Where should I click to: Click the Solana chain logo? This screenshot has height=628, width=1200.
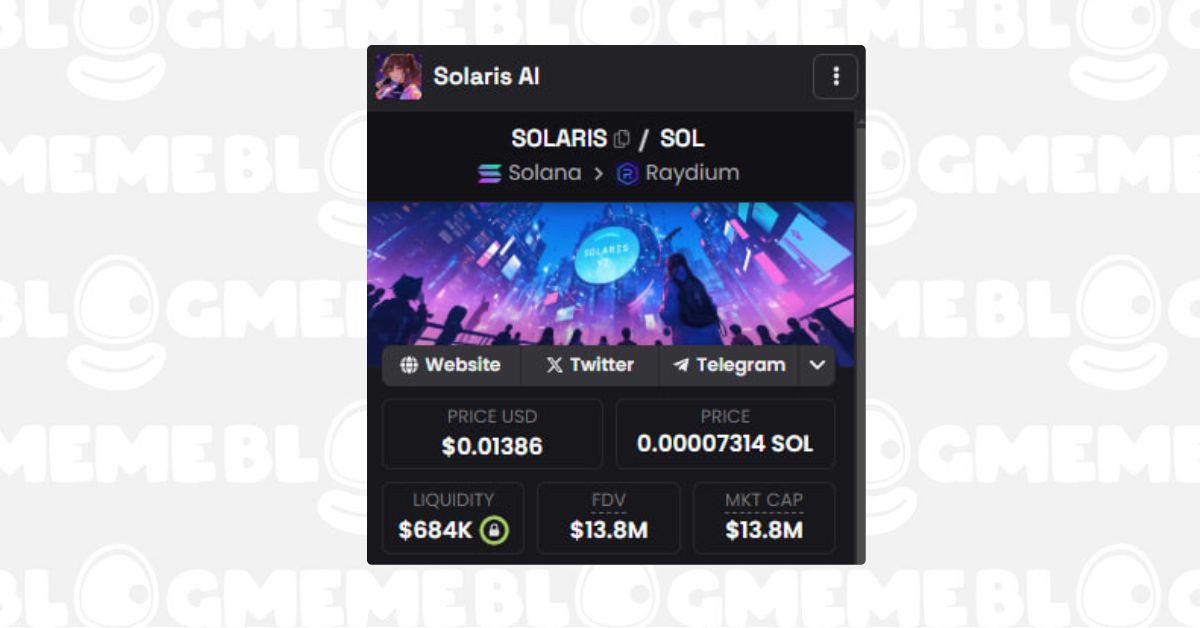pos(490,173)
